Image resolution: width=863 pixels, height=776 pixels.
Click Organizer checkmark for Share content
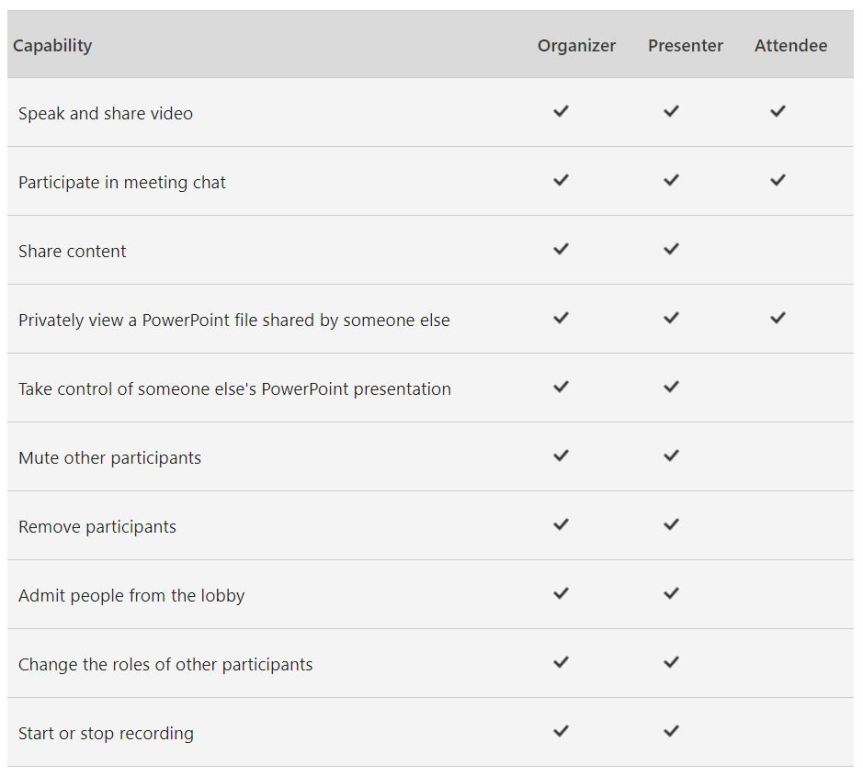click(x=561, y=250)
